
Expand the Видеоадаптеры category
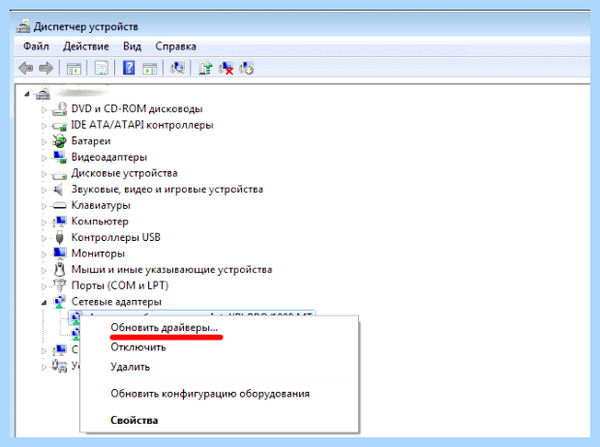pos(44,158)
